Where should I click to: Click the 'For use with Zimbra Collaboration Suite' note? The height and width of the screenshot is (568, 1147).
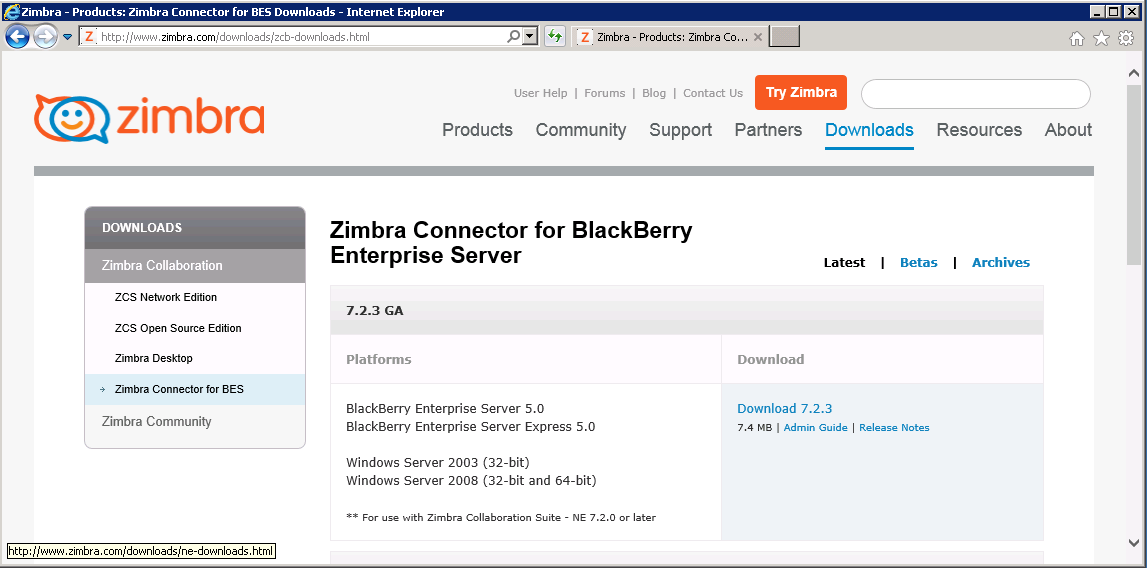501,517
